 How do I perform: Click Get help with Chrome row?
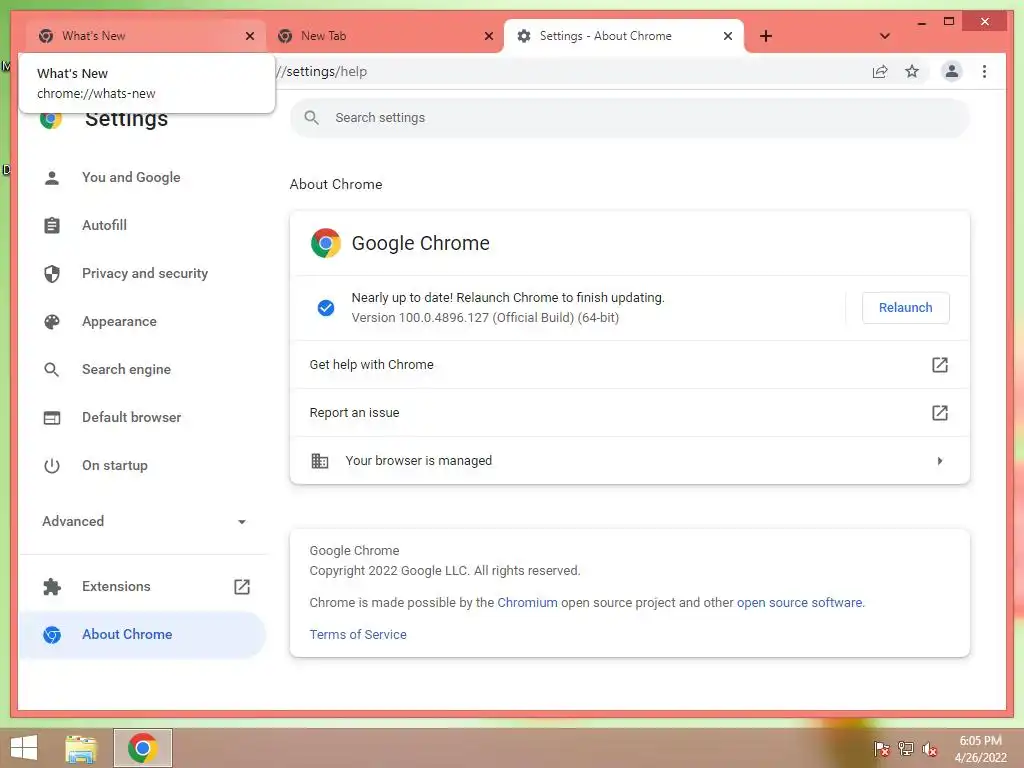tap(630, 365)
